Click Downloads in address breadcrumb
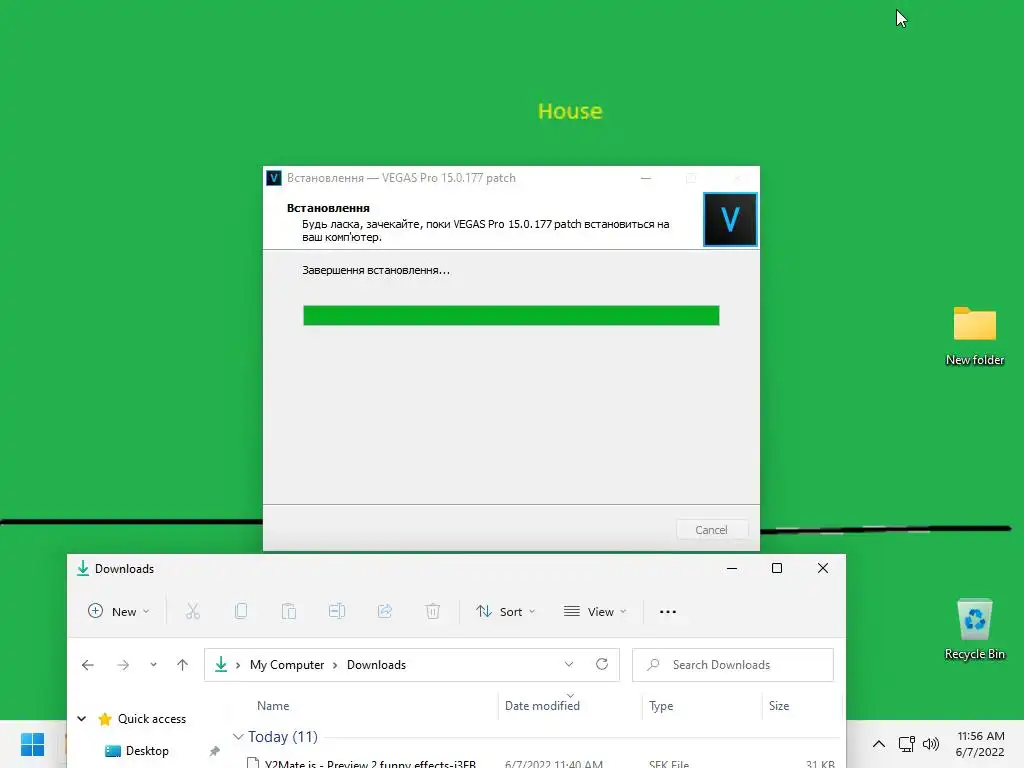The height and width of the screenshot is (768, 1024). 376,665
